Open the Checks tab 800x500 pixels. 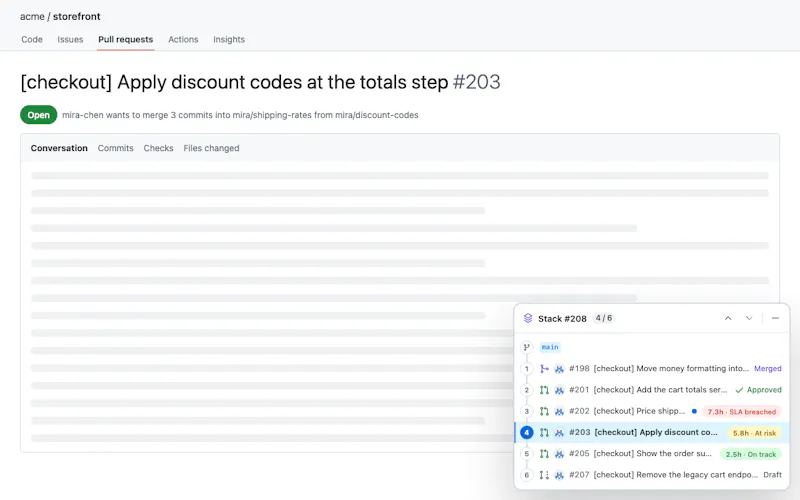(x=158, y=148)
